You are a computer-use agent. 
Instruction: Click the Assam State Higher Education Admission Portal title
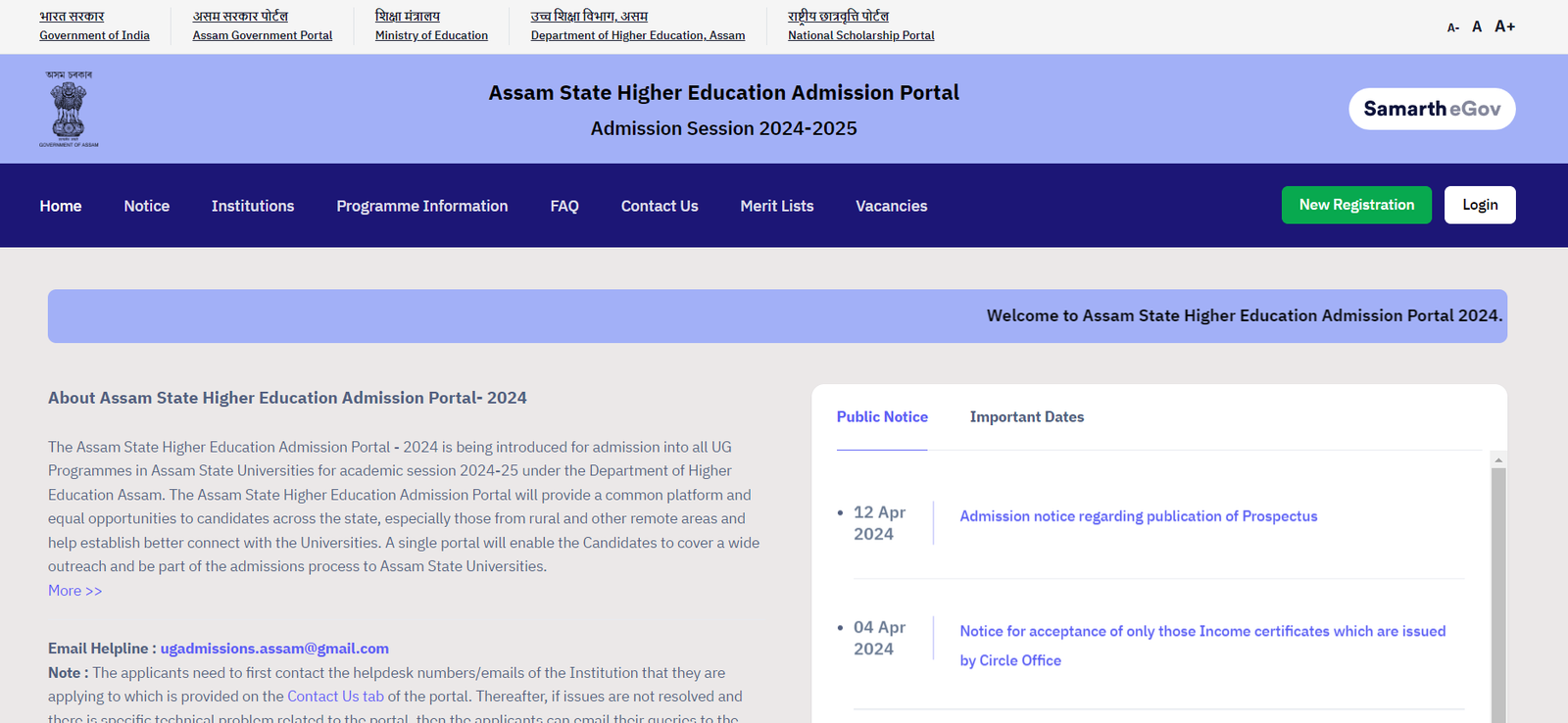point(723,93)
